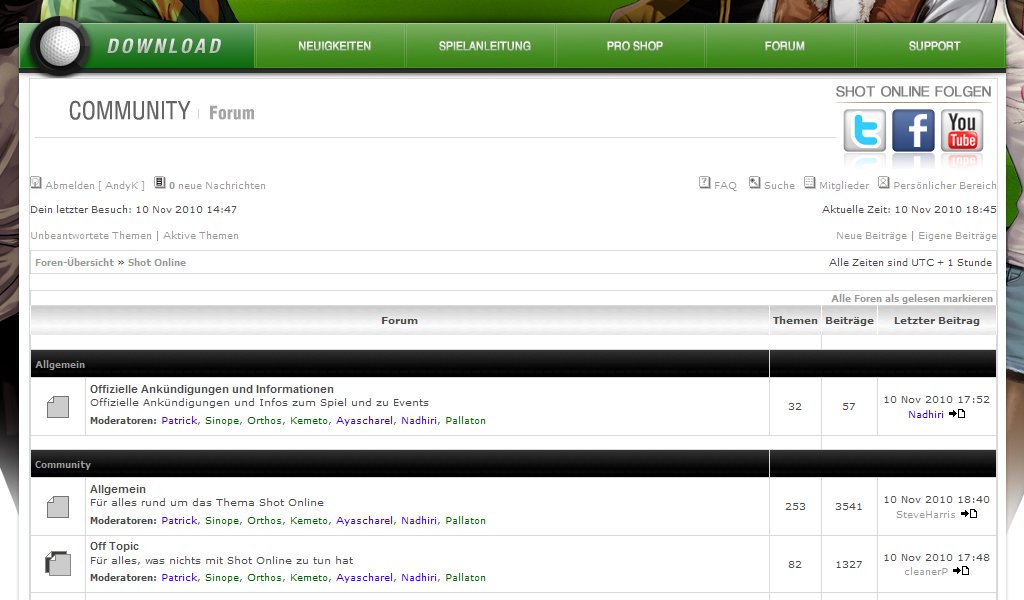
Task: Open the DOWNLOAD navigation item
Action: tap(165, 46)
